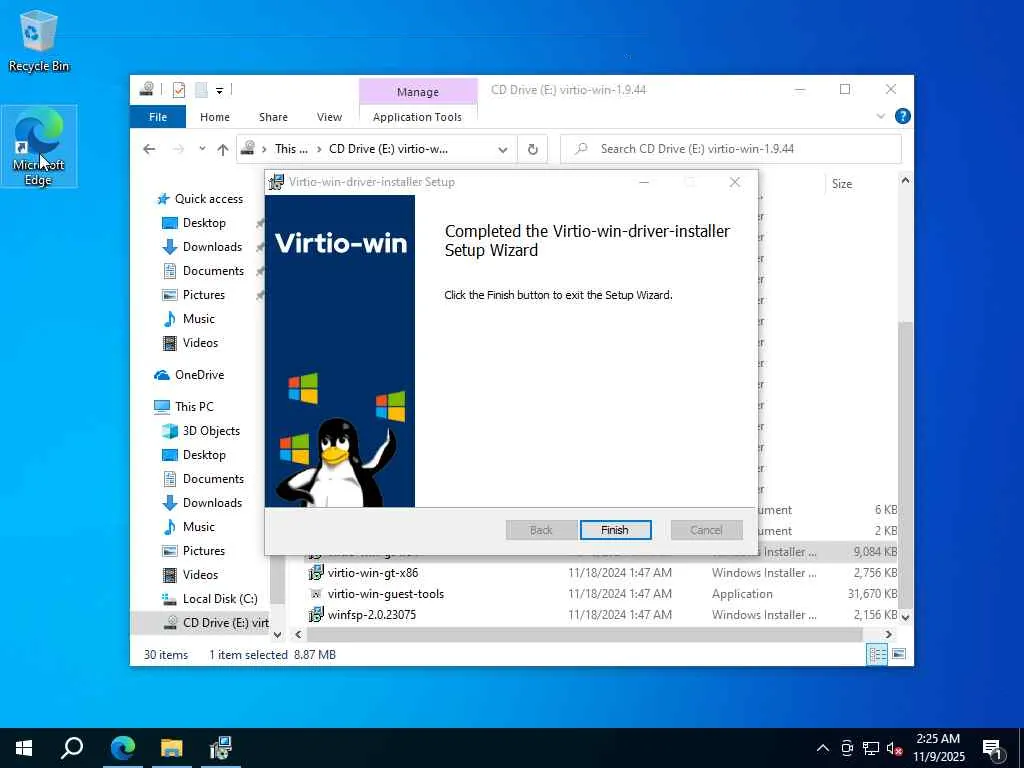Expand the address bar history dropdown

point(503,150)
